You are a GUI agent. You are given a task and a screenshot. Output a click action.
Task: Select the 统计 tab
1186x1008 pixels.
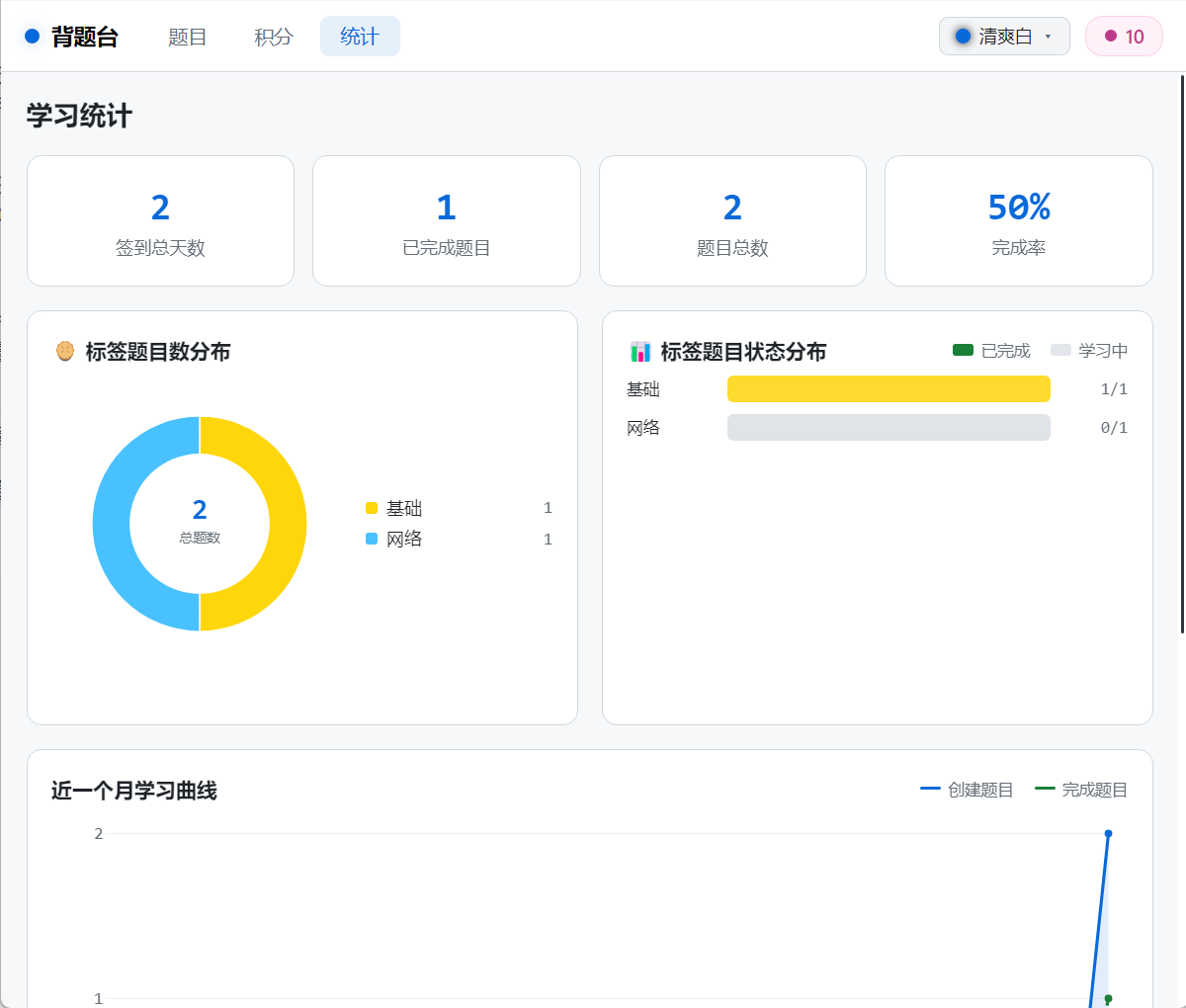360,37
